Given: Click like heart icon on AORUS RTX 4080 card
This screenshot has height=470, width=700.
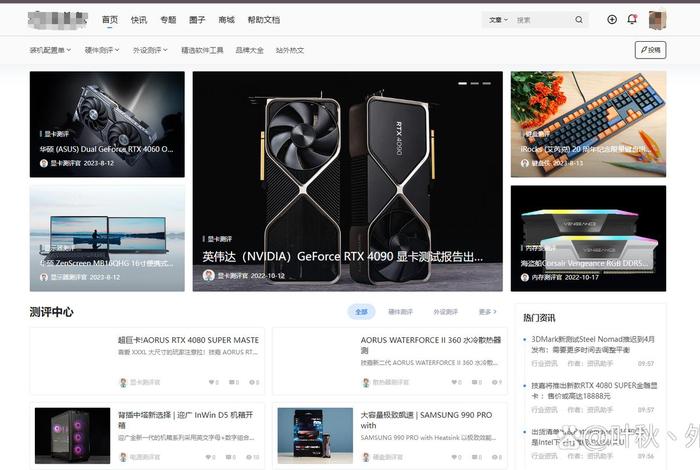Looking at the screenshot, I should tap(211, 382).
